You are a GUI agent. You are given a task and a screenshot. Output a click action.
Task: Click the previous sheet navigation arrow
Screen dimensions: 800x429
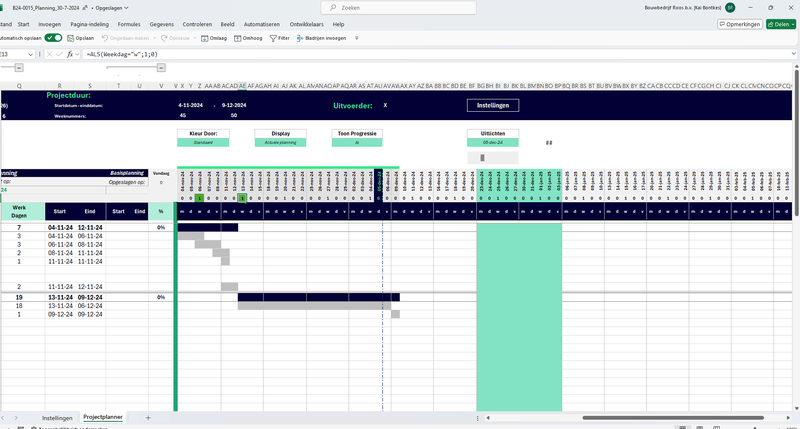point(3,418)
